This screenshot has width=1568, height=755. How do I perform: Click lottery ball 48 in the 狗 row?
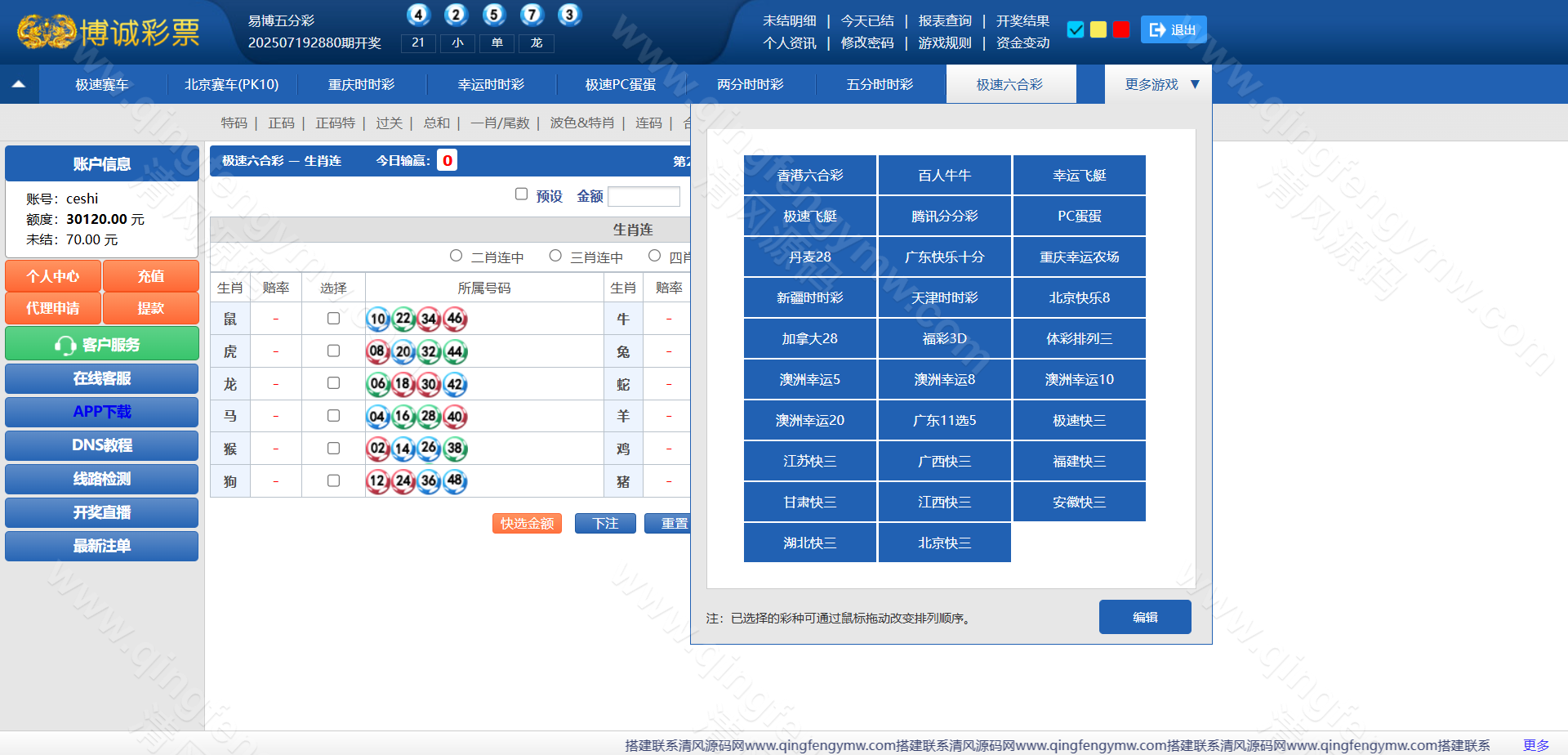pyautogui.click(x=455, y=481)
